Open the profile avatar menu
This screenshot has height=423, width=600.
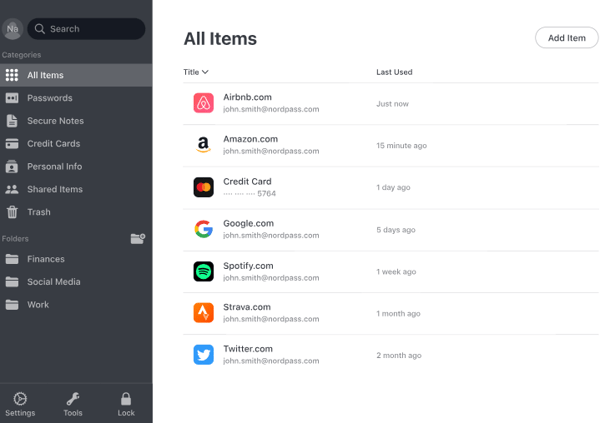(12, 29)
